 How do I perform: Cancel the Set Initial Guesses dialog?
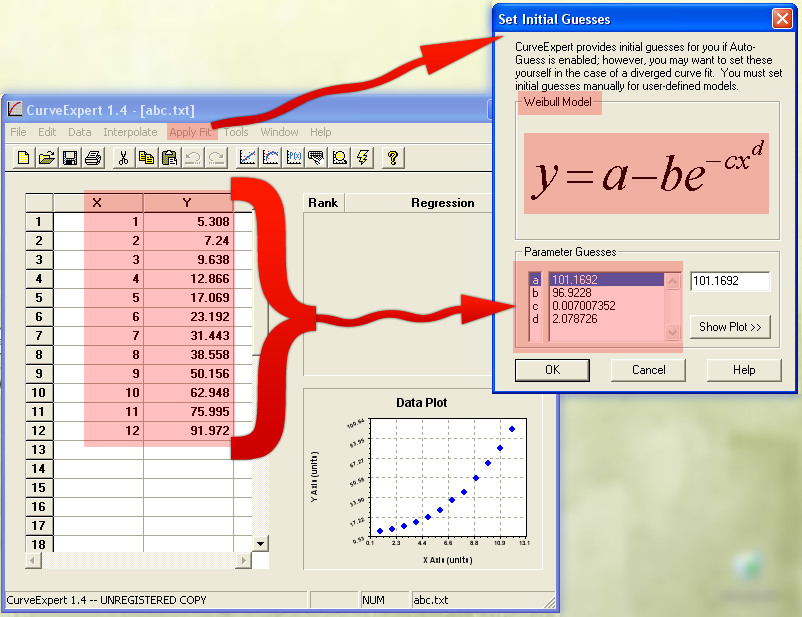pyautogui.click(x=649, y=370)
